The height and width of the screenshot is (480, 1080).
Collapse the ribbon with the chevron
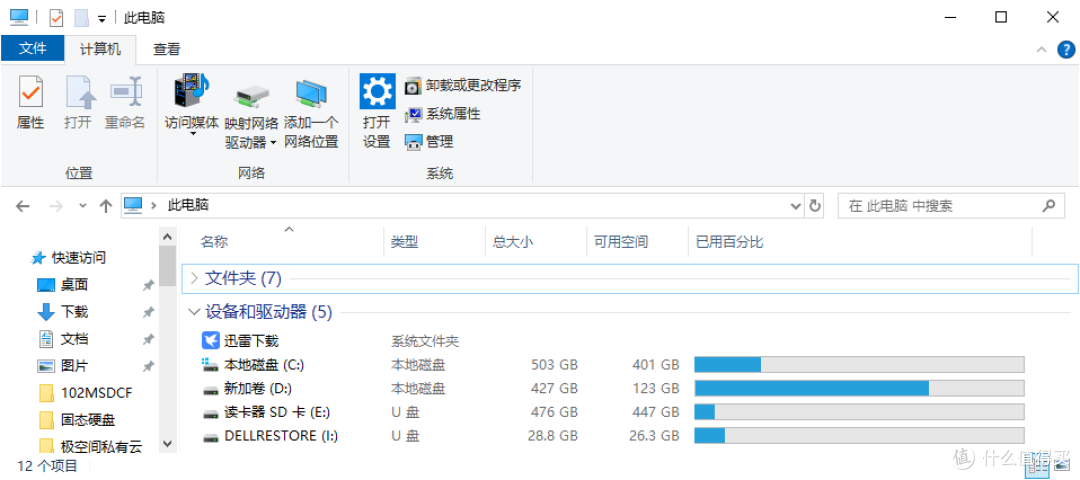[1042, 50]
